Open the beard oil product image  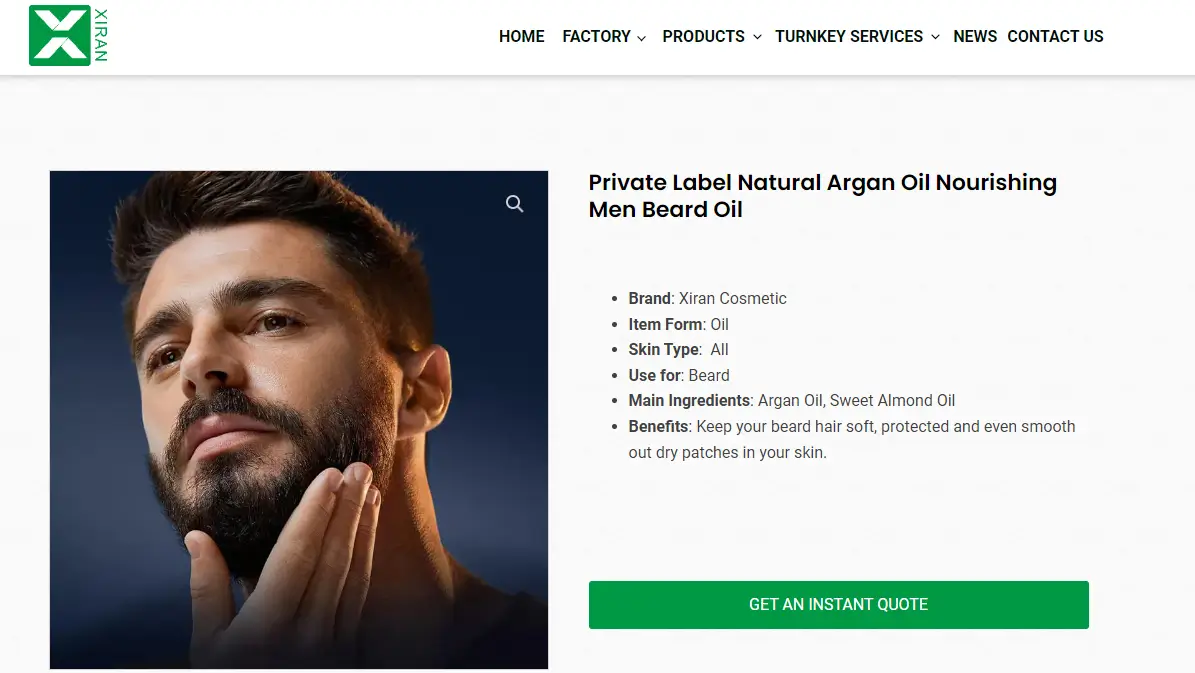[298, 419]
